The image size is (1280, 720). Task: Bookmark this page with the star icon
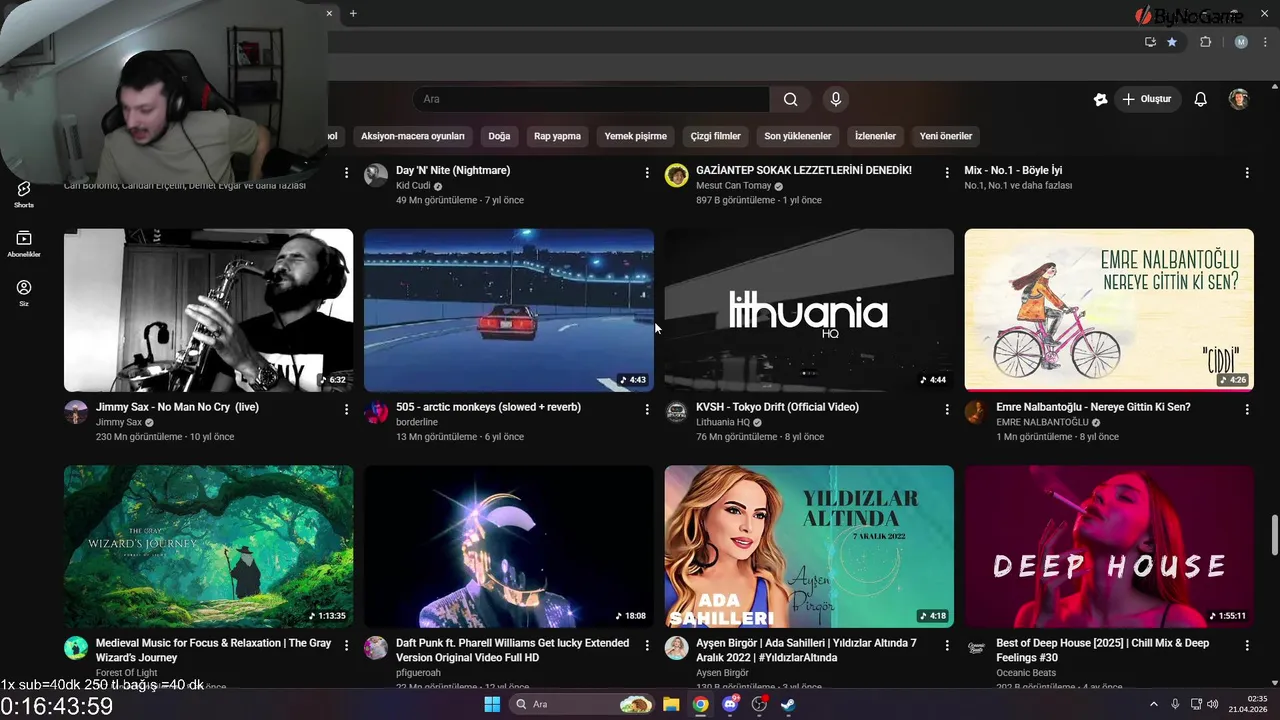(1172, 42)
